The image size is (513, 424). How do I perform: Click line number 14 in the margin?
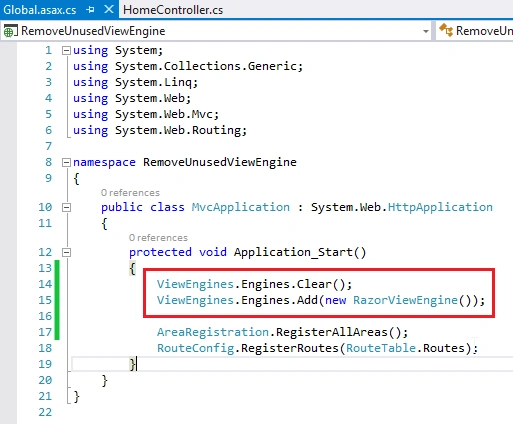(45, 284)
